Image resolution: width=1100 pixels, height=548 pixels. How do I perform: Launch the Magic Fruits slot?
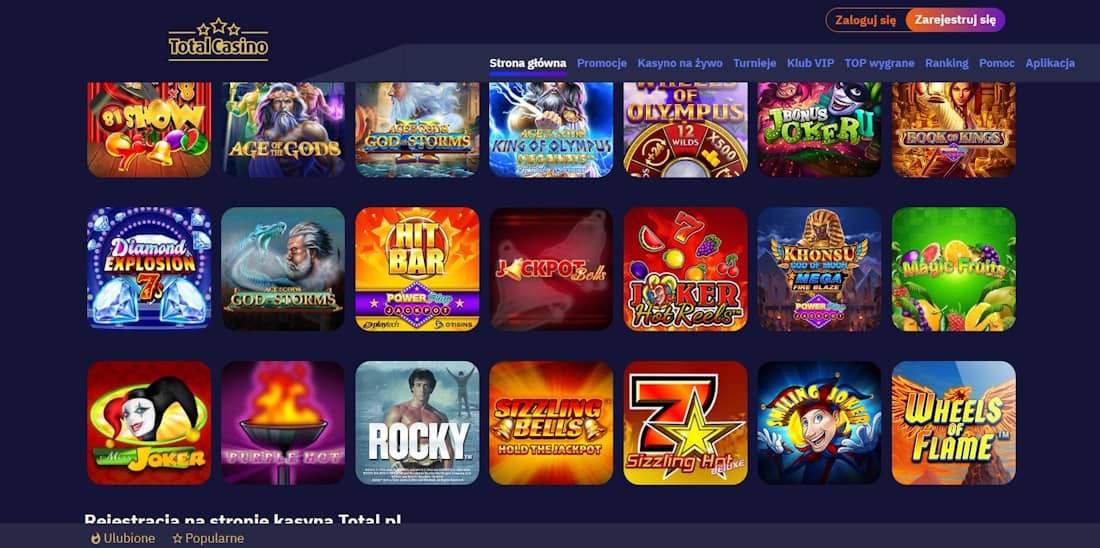pos(953,269)
